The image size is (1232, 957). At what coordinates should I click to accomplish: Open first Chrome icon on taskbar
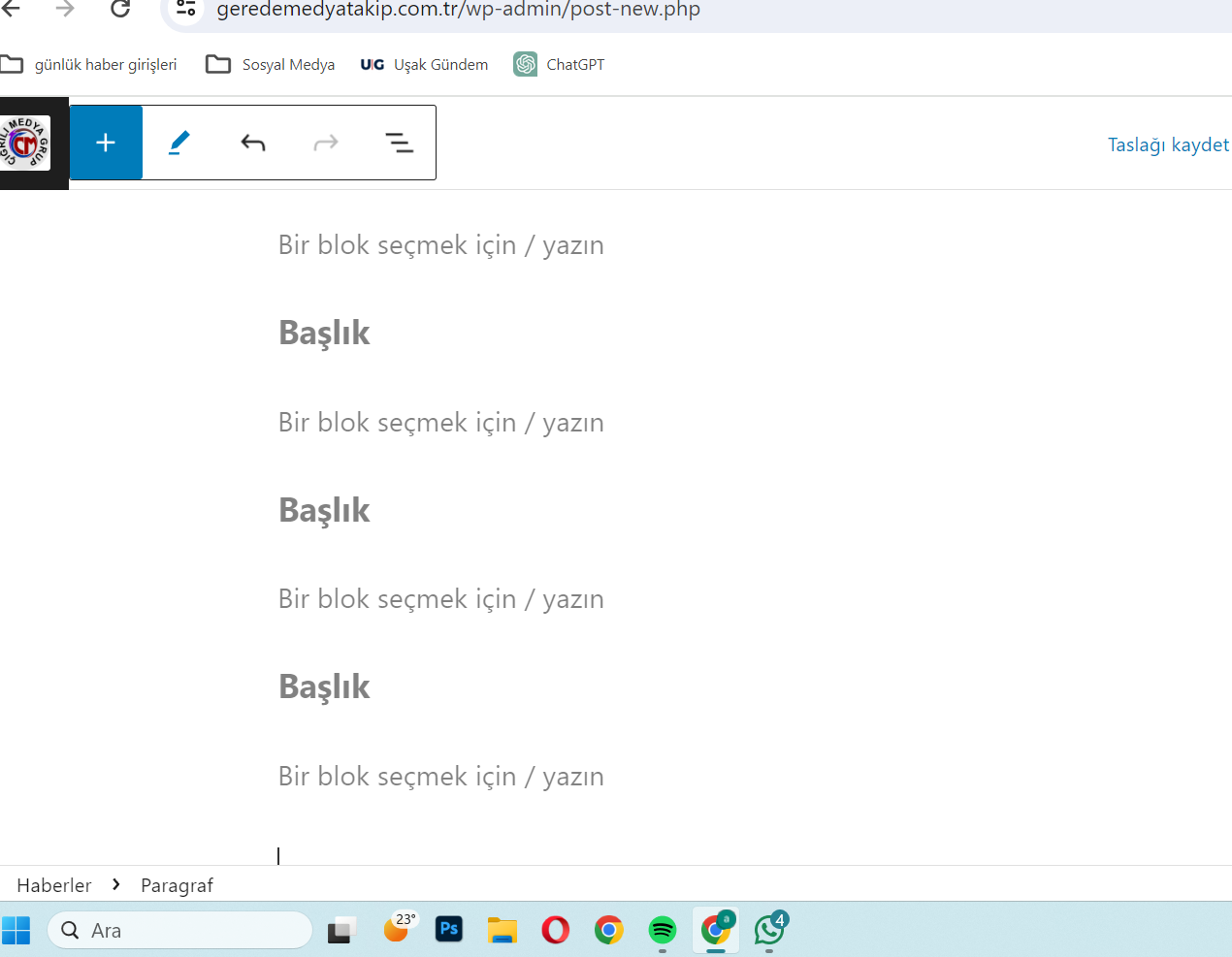tap(609, 931)
